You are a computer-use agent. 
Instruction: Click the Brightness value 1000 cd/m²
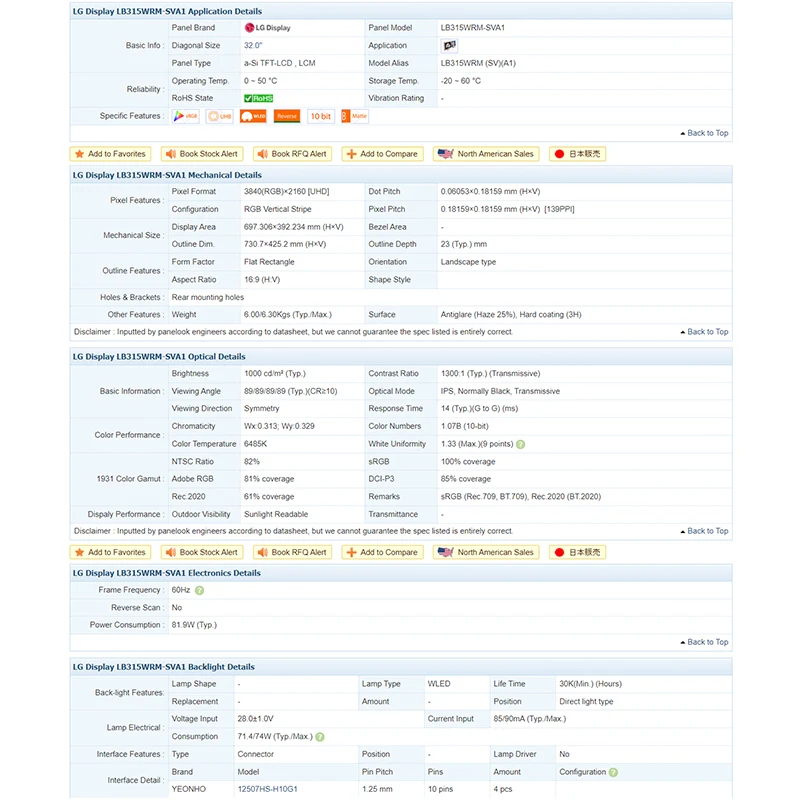pyautogui.click(x=274, y=374)
